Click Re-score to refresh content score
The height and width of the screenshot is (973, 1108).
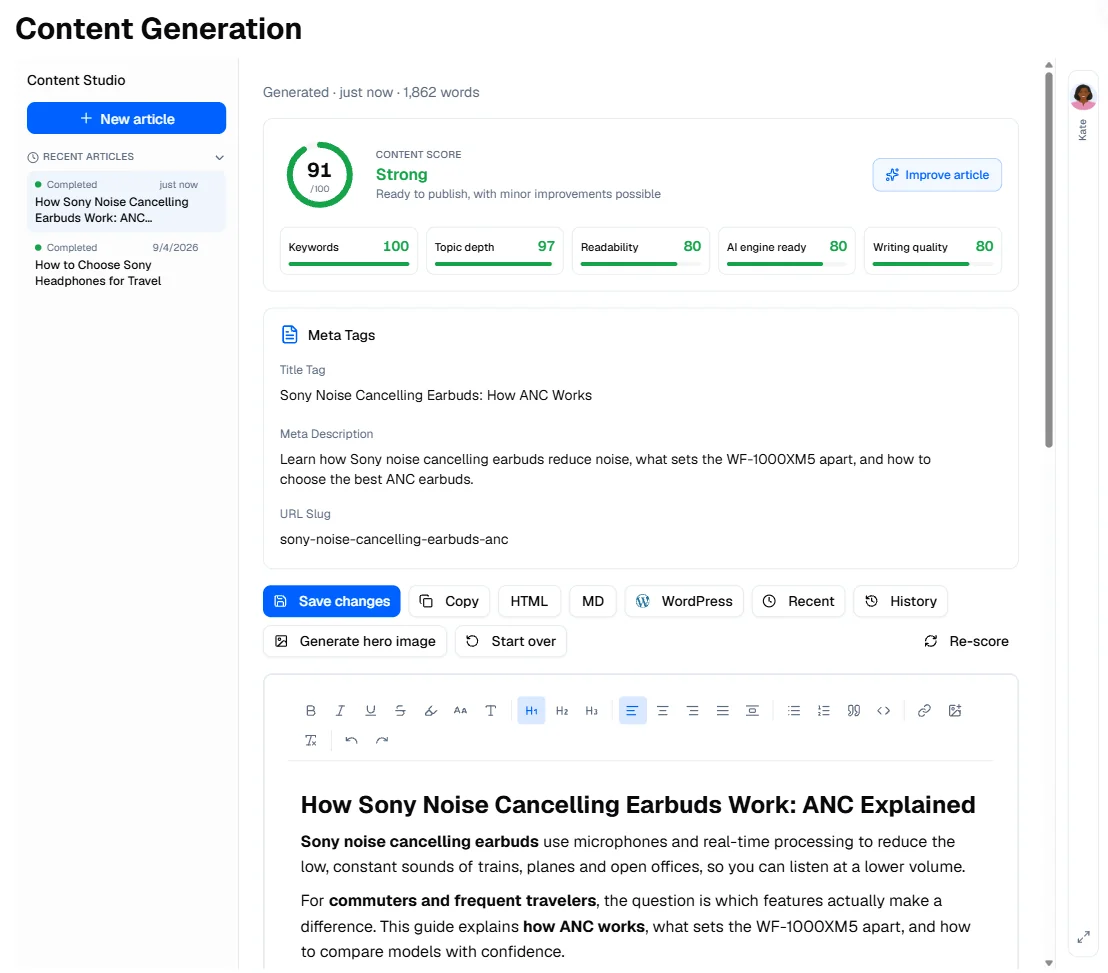coord(966,641)
